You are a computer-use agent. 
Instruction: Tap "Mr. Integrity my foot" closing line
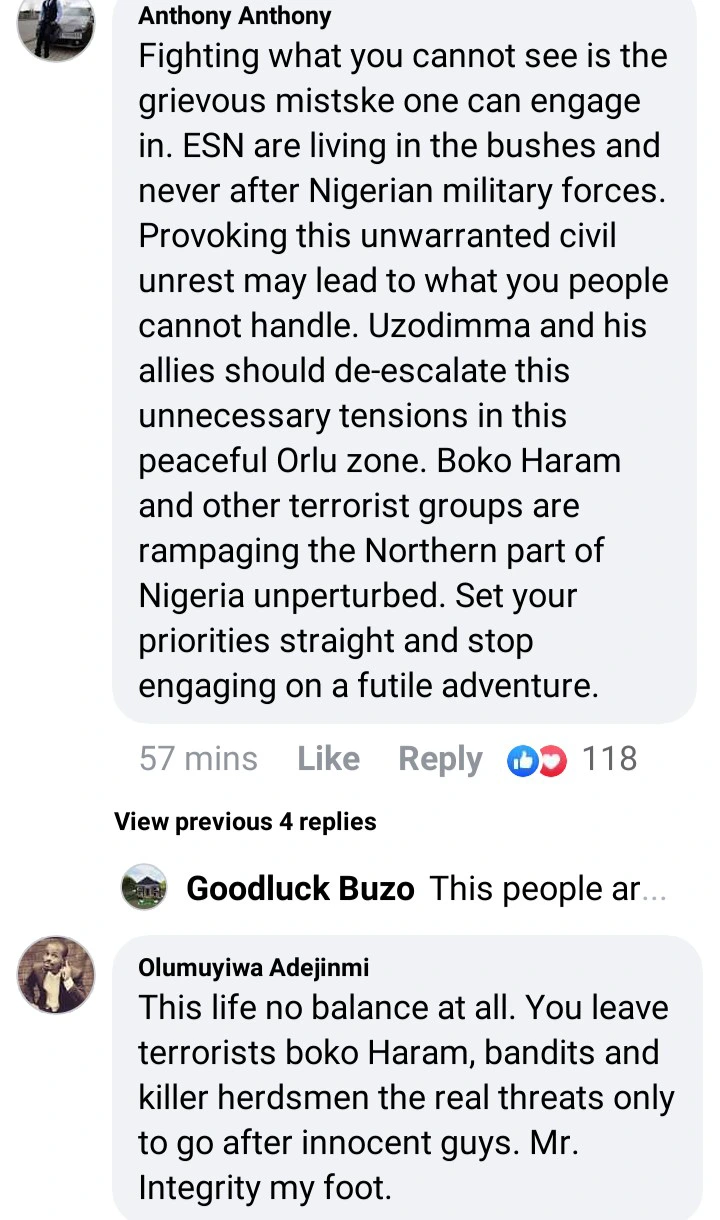click(264, 1188)
